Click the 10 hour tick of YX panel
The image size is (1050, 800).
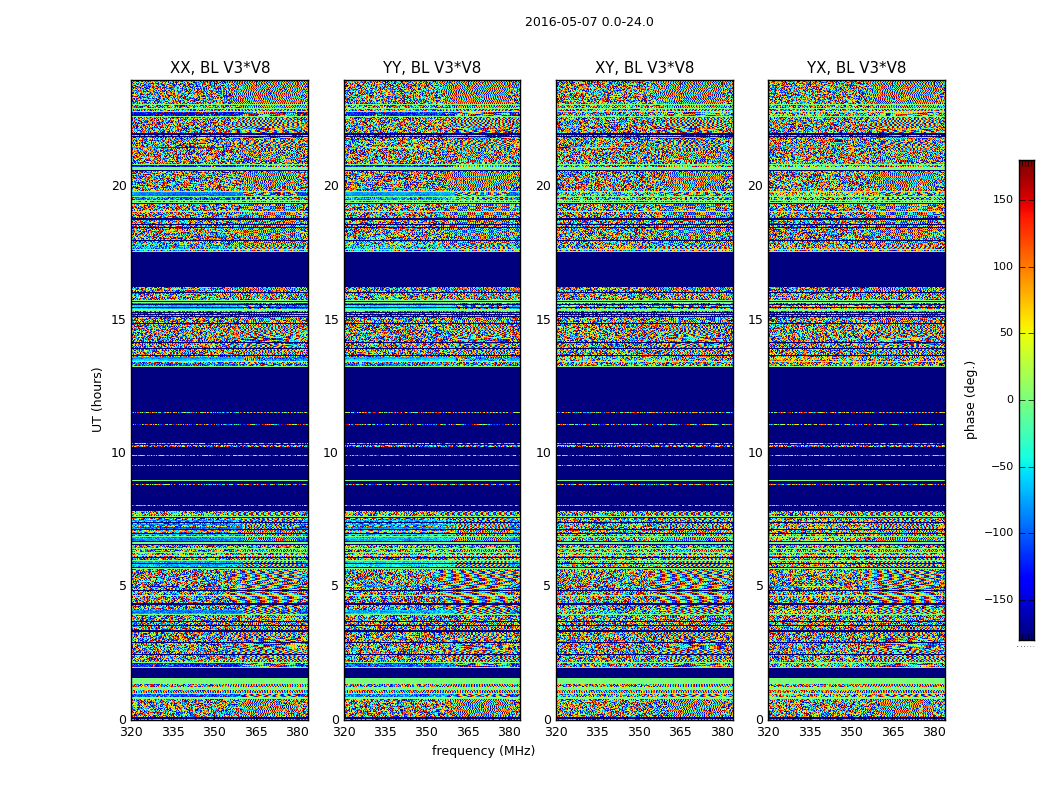point(755,453)
